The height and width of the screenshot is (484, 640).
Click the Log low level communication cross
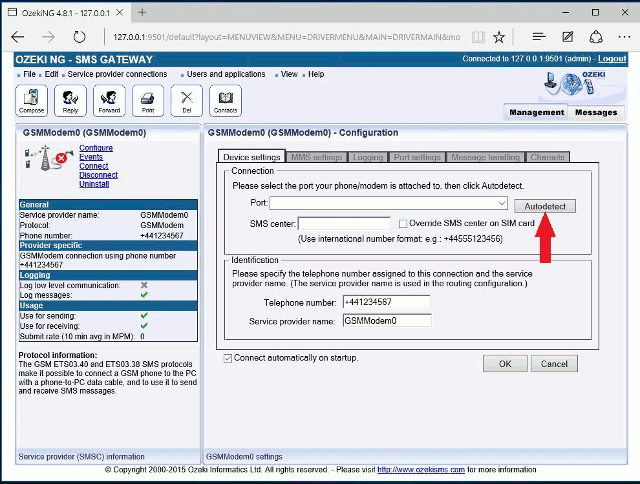coord(144,285)
